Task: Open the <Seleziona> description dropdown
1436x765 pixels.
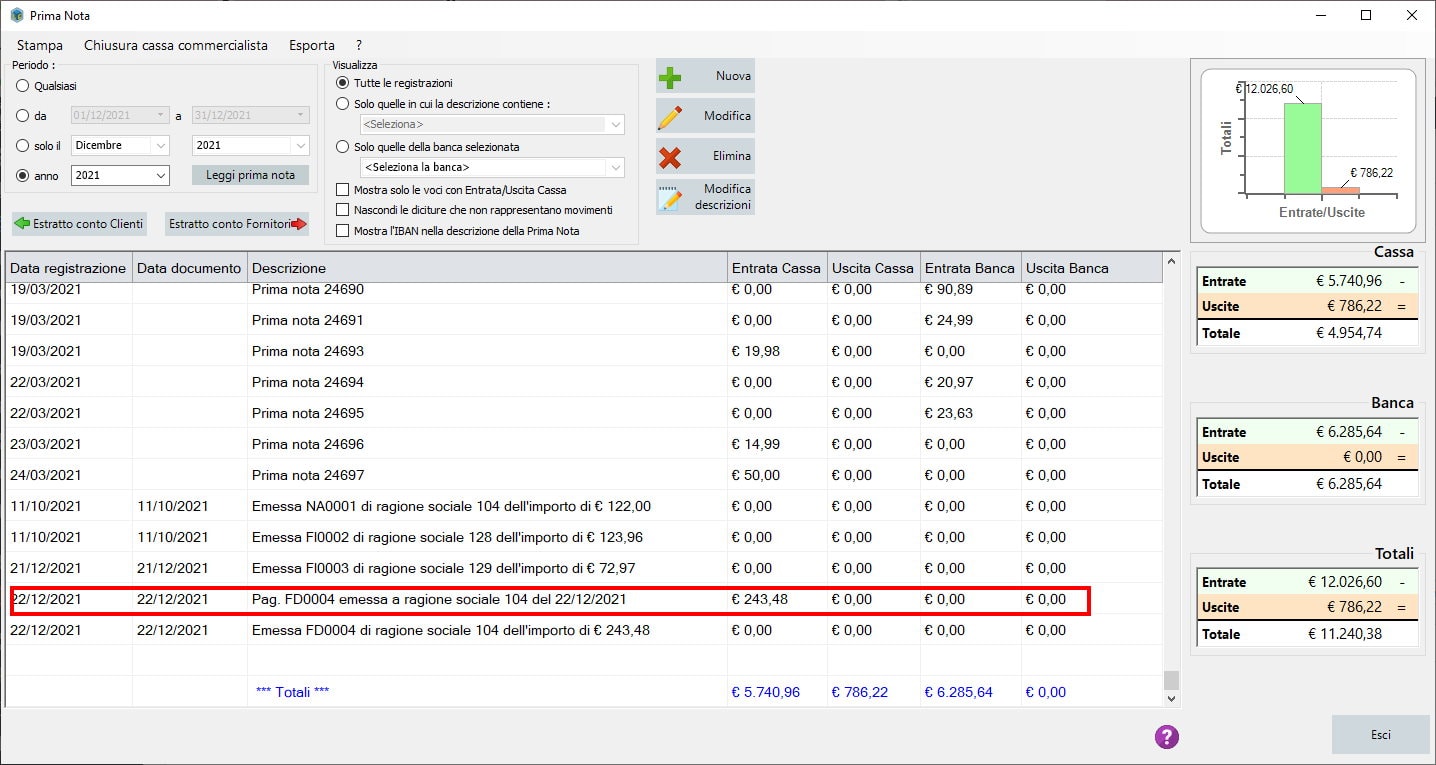Action: pos(615,124)
